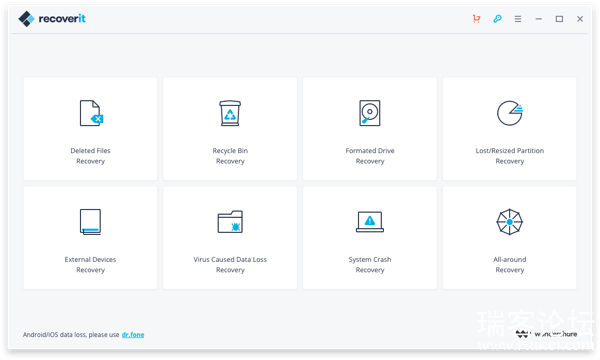Open the dr.fone link
Image resolution: width=600 pixels, height=360 pixels.
pos(133,335)
